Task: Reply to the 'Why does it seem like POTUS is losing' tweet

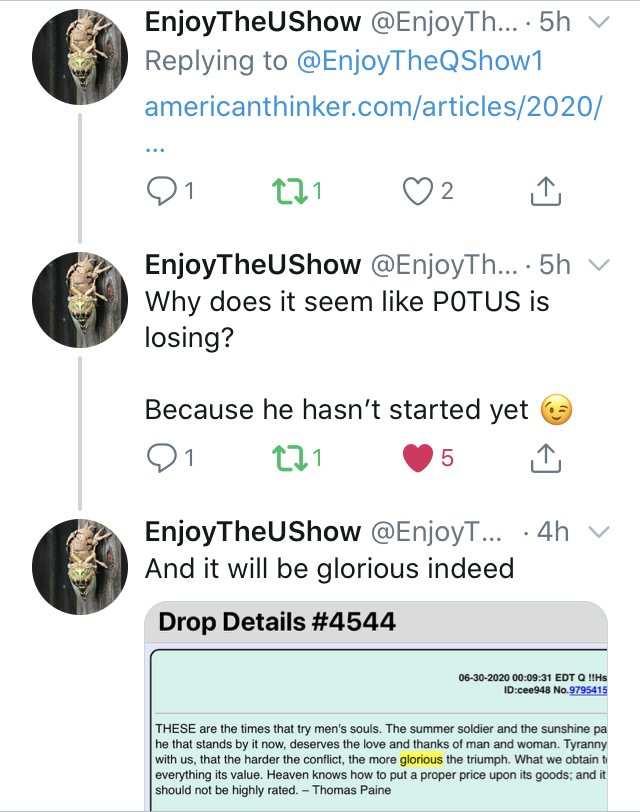Action: pos(162,458)
